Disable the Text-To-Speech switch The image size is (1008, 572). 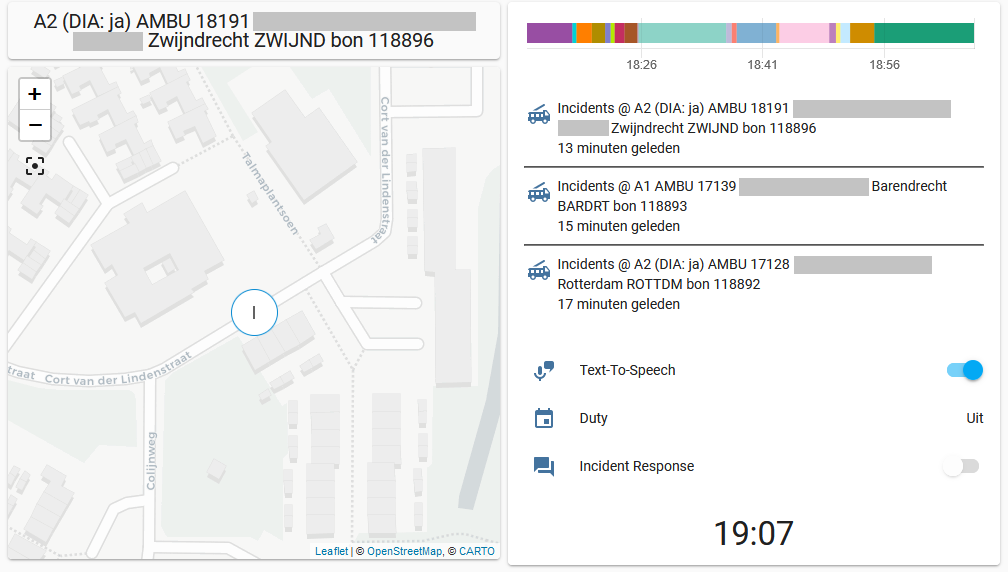click(x=964, y=371)
